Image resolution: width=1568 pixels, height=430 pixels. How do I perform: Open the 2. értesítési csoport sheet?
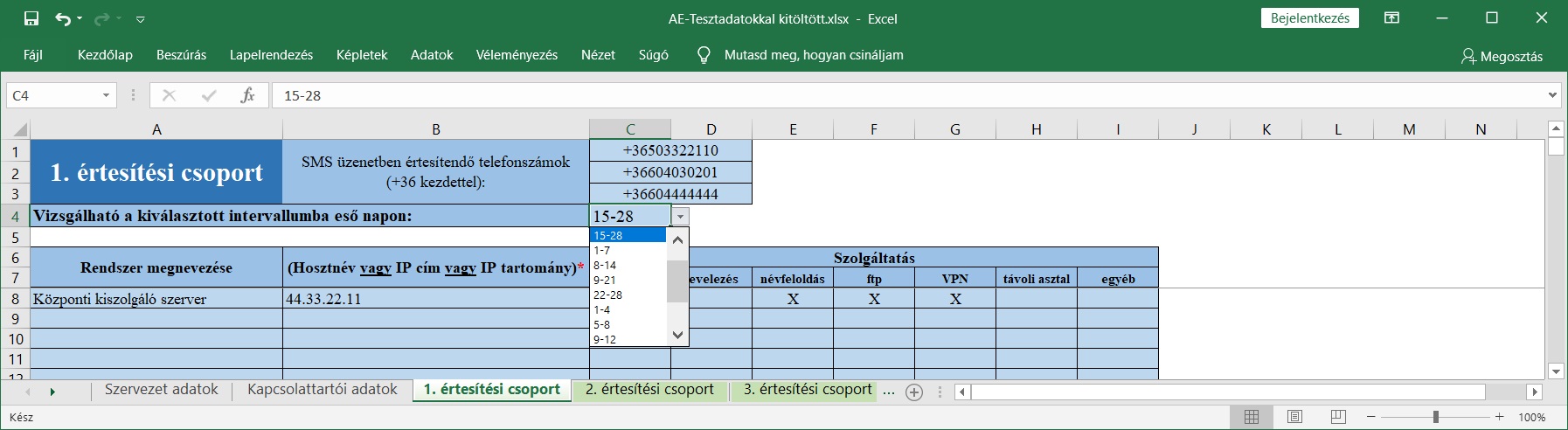click(649, 390)
